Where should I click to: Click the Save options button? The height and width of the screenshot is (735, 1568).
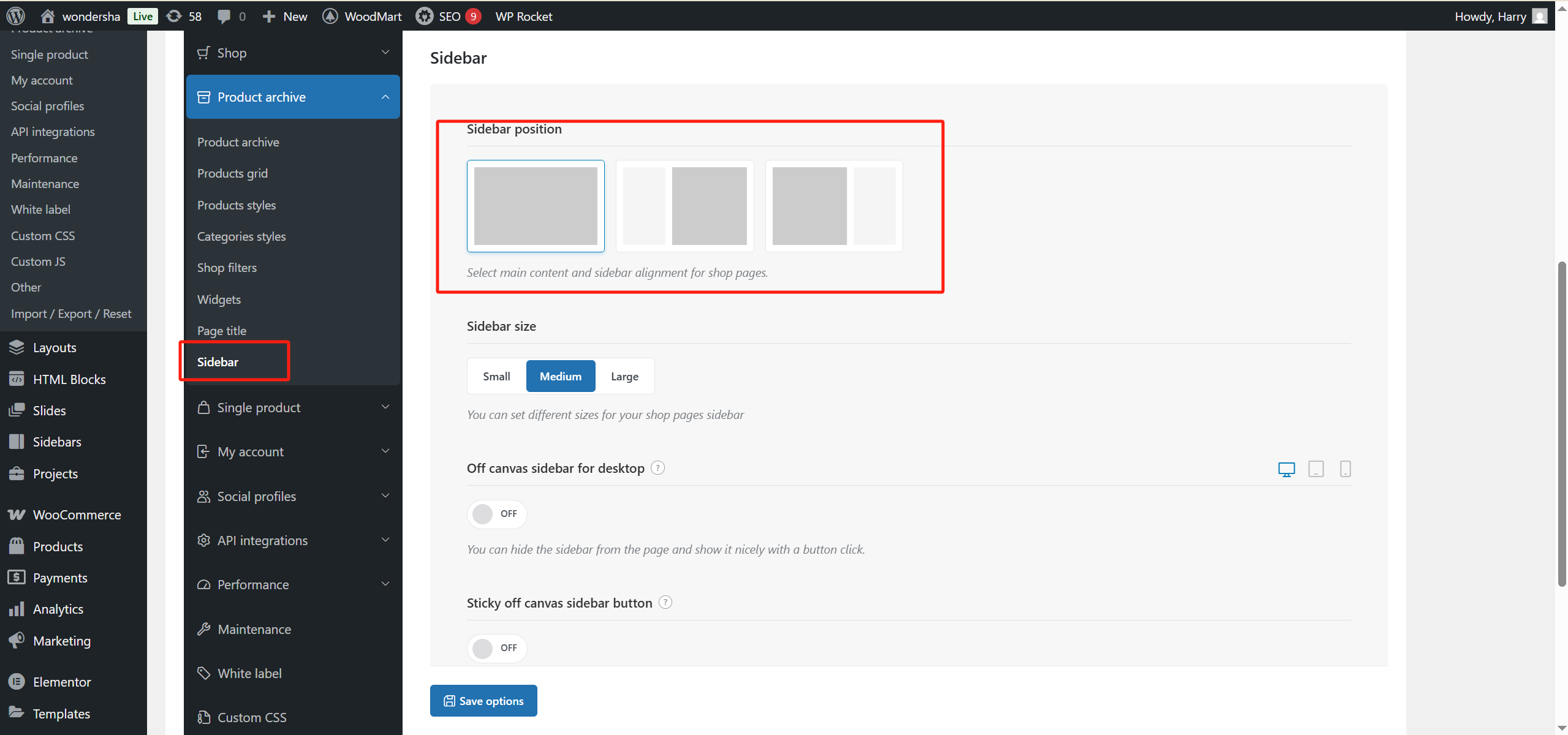point(483,701)
